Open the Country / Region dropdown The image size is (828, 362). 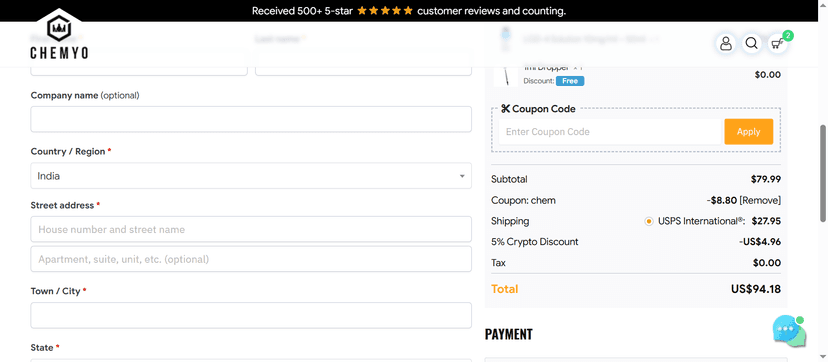251,176
